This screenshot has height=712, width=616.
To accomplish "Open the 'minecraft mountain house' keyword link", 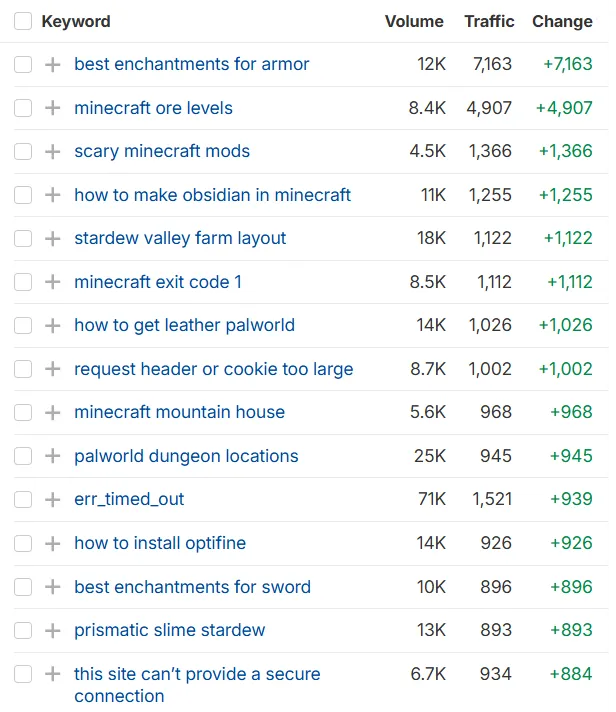I will [179, 412].
